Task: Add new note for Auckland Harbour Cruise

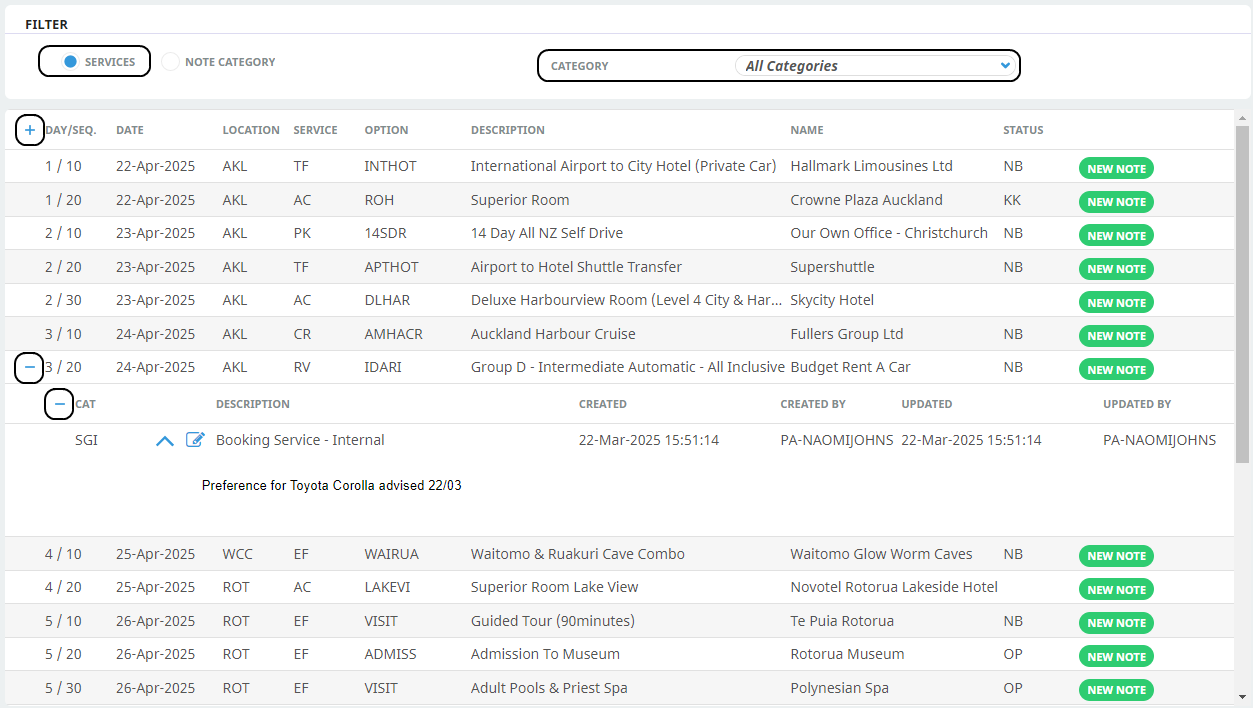Action: coord(1116,336)
